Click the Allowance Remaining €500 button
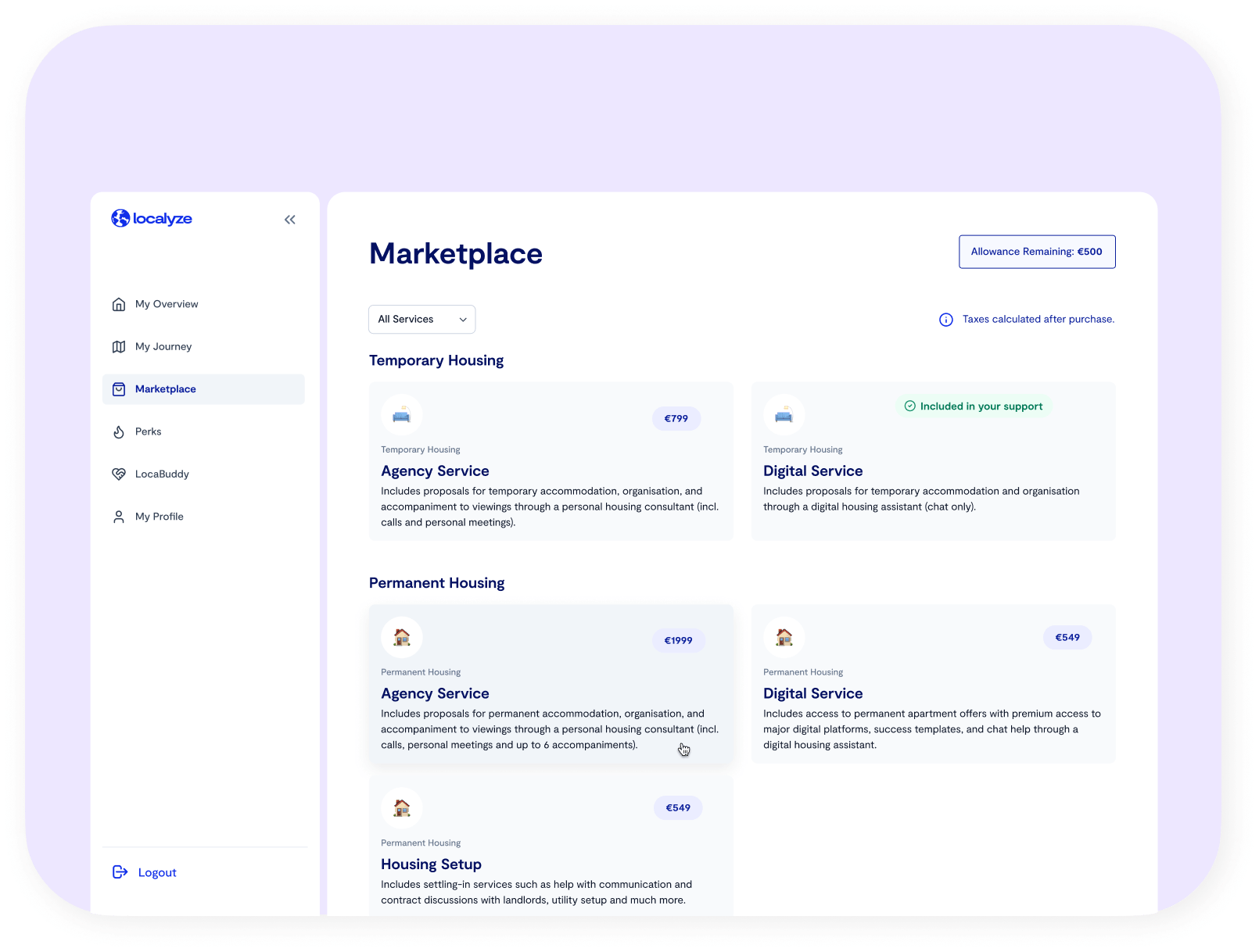The height and width of the screenshot is (952, 1259). [x=1036, y=252]
